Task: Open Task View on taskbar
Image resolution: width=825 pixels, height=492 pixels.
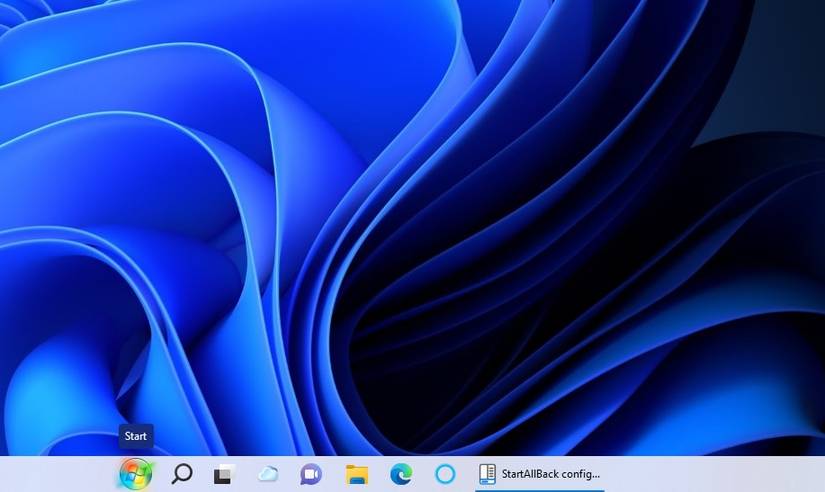Action: point(224,474)
